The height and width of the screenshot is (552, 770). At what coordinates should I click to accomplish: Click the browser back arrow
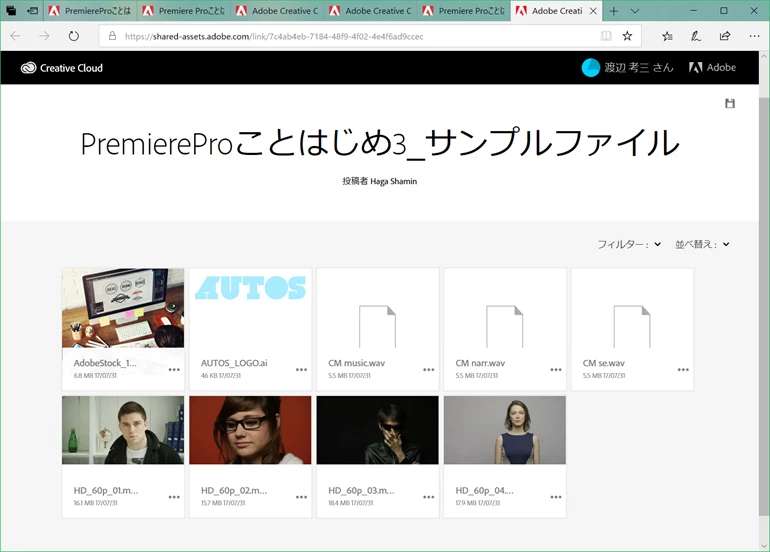click(x=15, y=36)
